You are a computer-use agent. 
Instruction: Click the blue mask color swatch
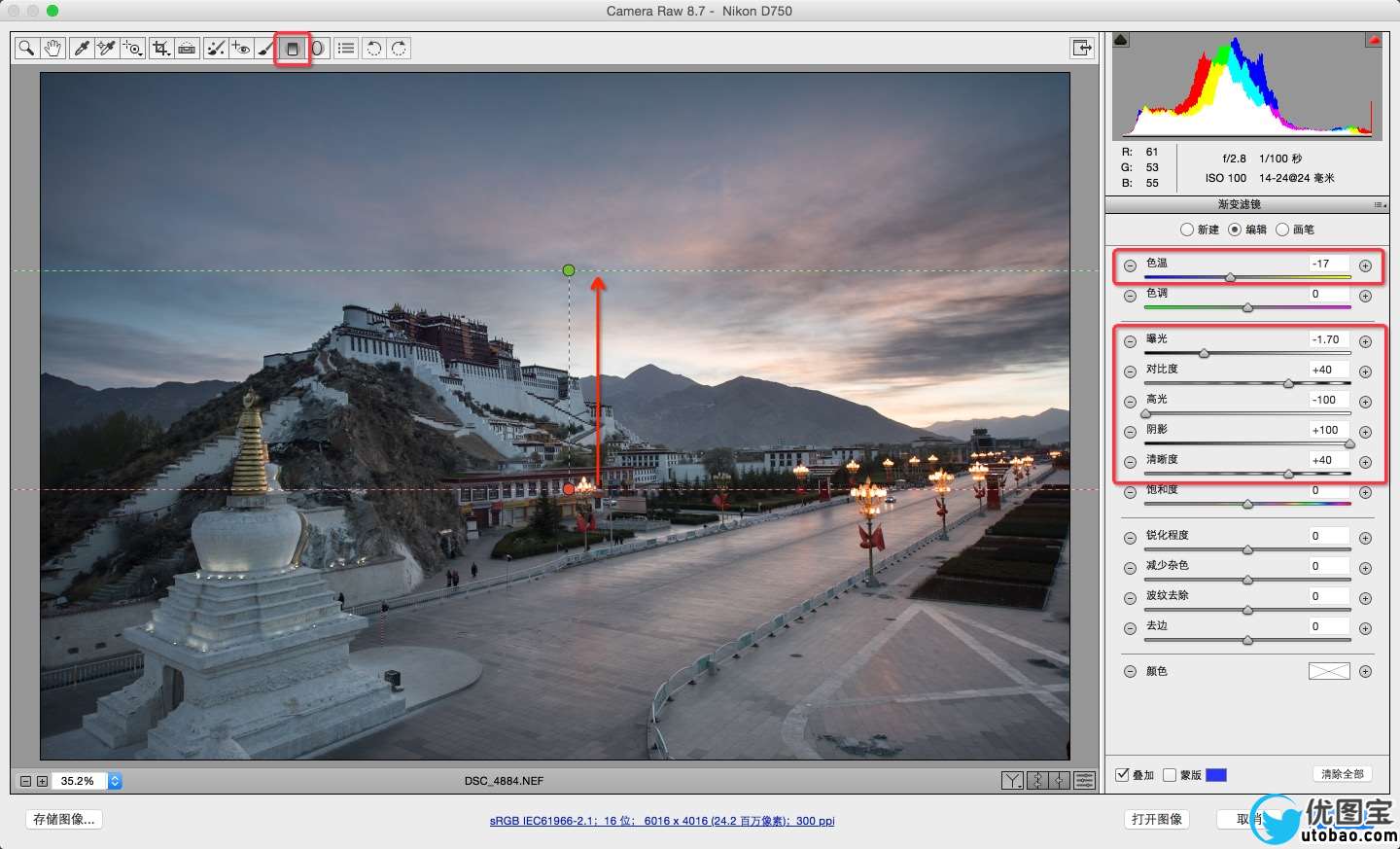(x=1215, y=775)
